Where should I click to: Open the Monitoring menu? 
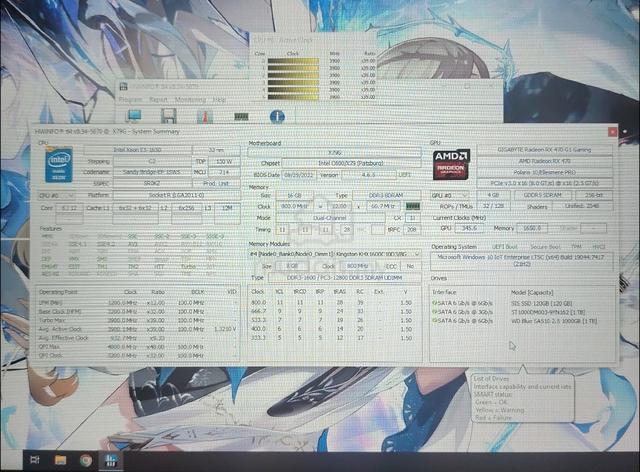(190, 100)
